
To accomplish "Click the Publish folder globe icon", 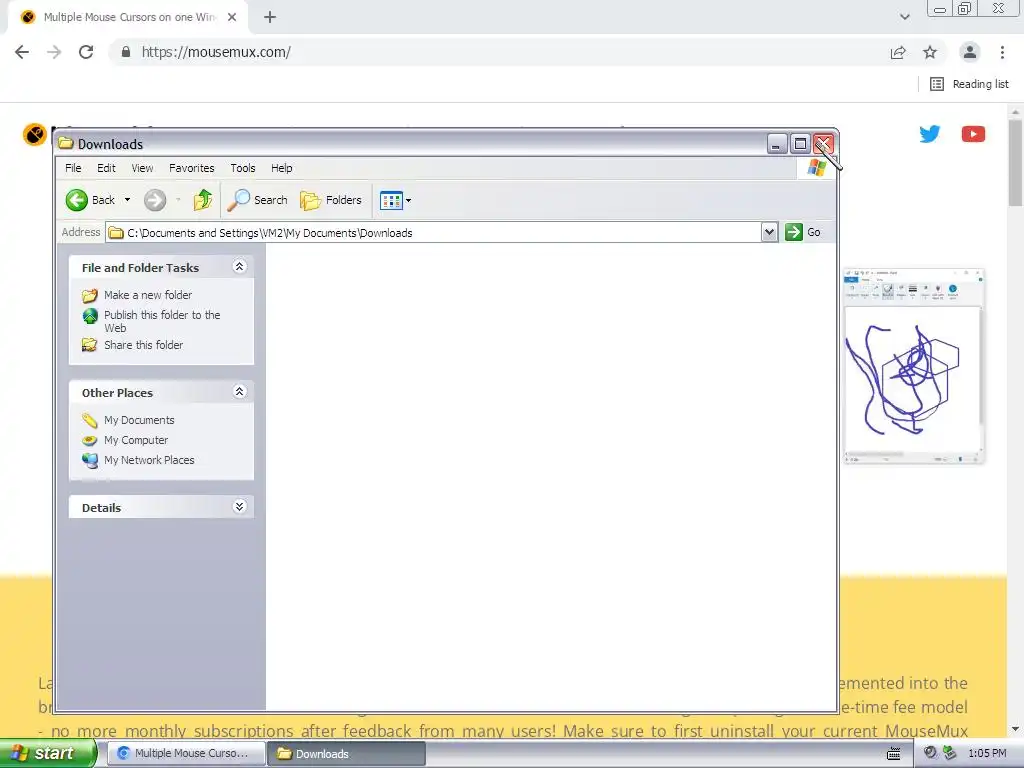I will tap(89, 316).
